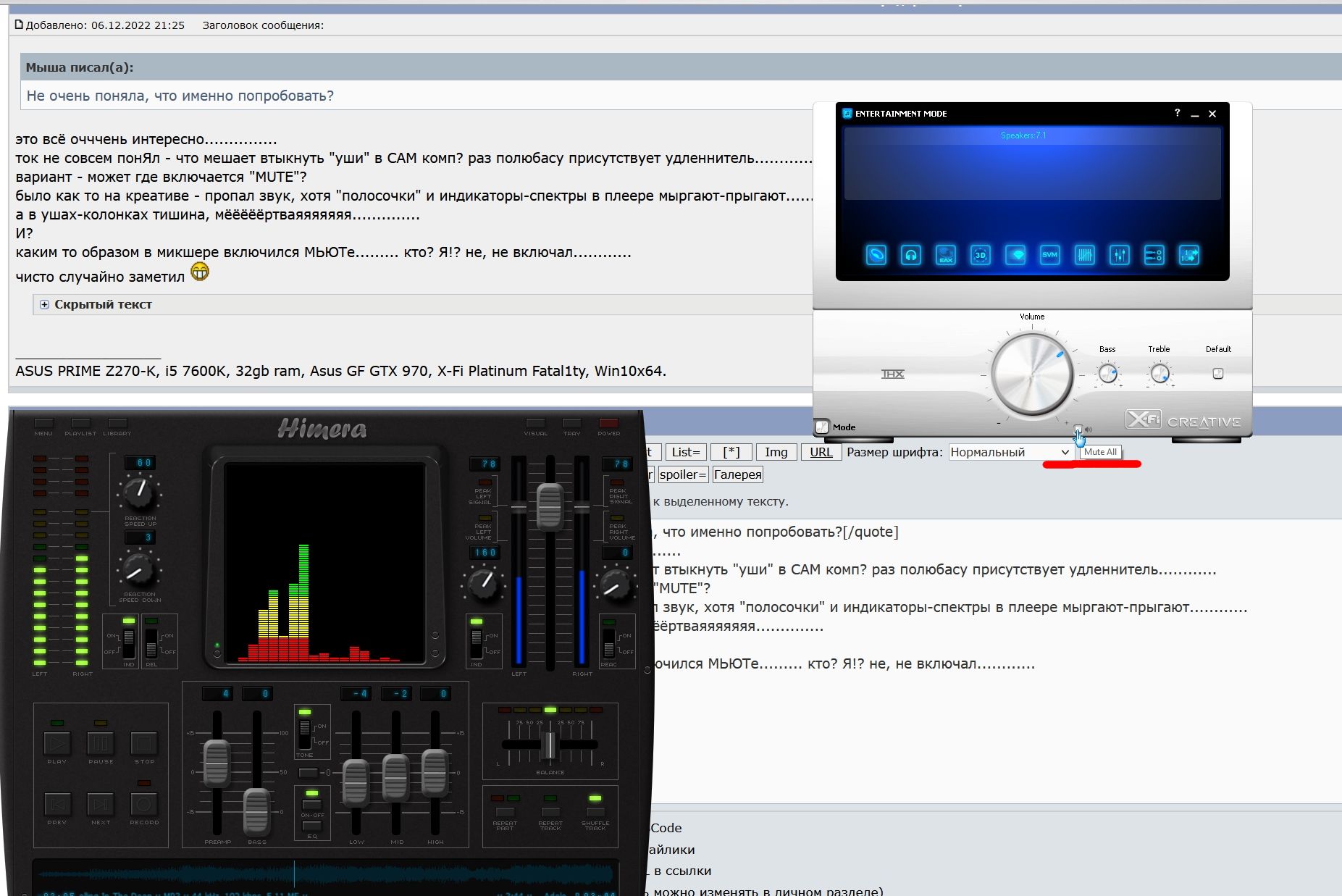Click Pause in Himera player
Screen dimensions: 1342x896
coord(101,743)
